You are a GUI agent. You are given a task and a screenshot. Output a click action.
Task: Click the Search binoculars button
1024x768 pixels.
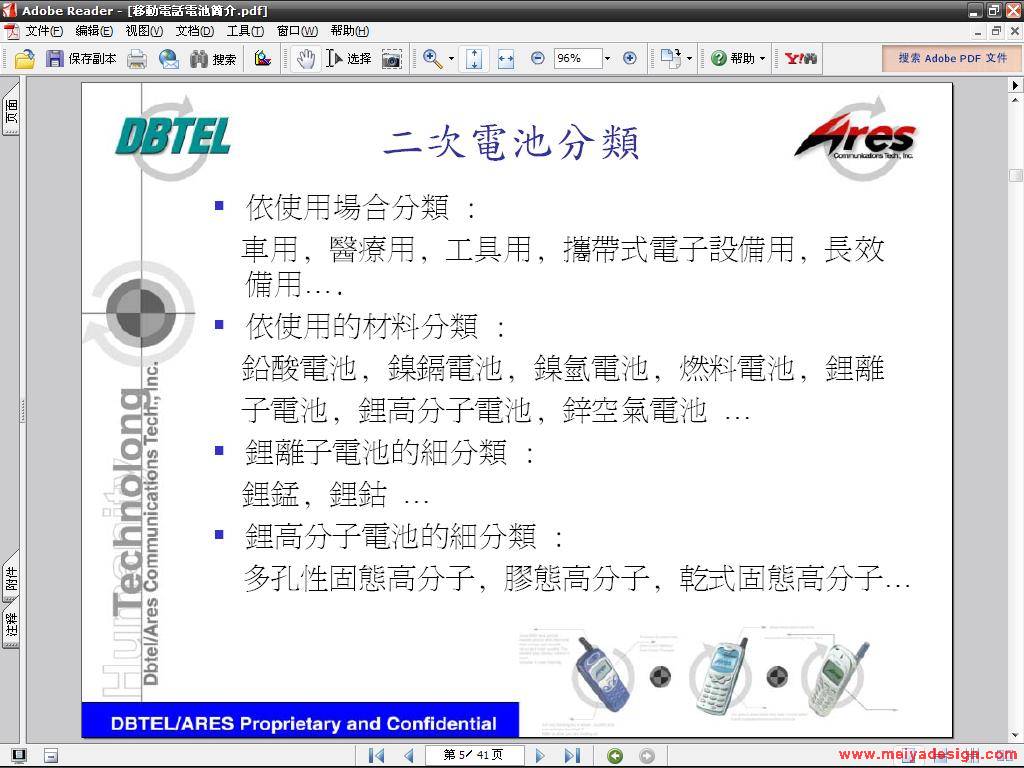coord(212,59)
